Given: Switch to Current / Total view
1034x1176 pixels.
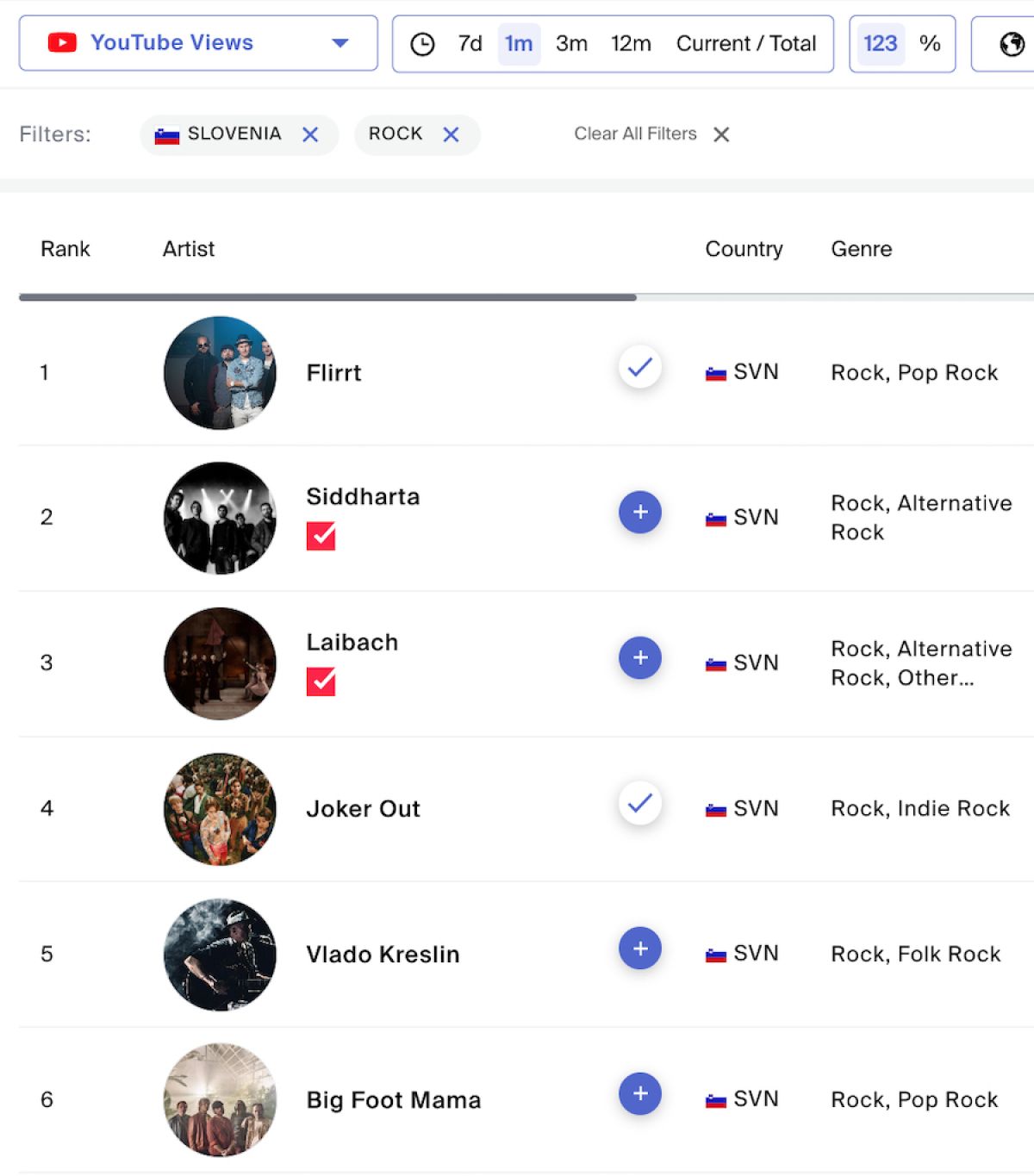Looking at the screenshot, I should [x=745, y=44].
